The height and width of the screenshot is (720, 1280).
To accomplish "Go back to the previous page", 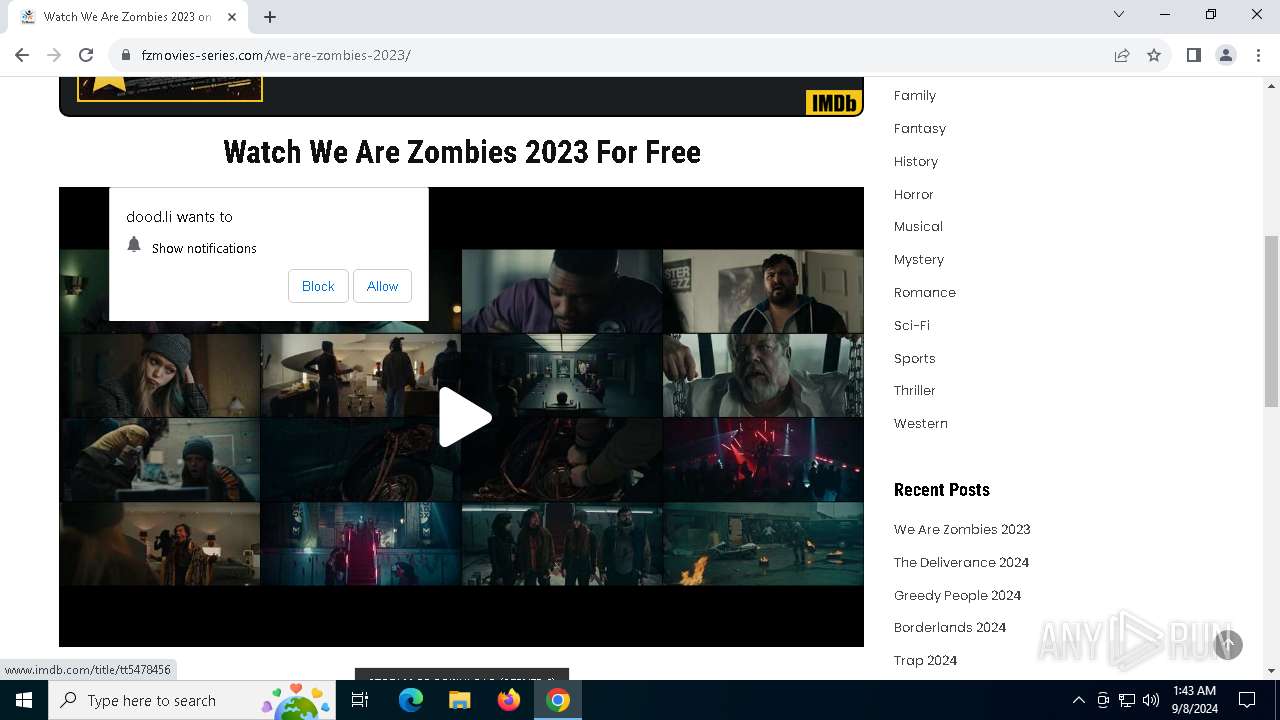I will [22, 55].
